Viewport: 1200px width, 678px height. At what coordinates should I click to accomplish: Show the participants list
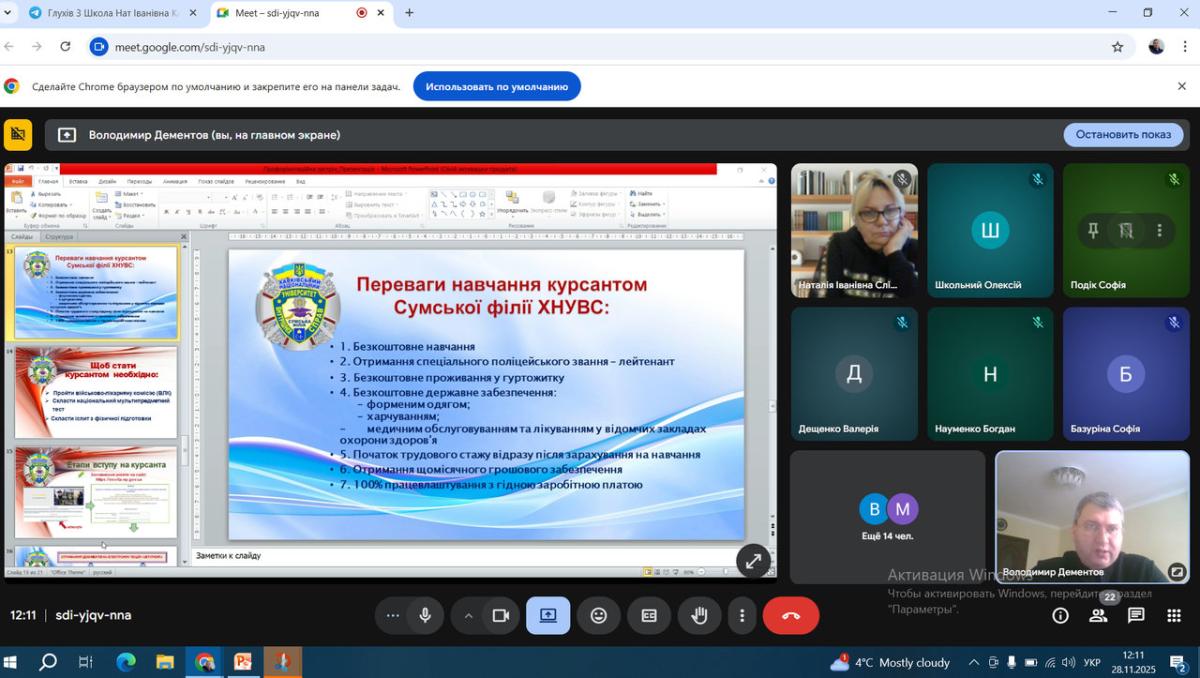click(x=1098, y=616)
